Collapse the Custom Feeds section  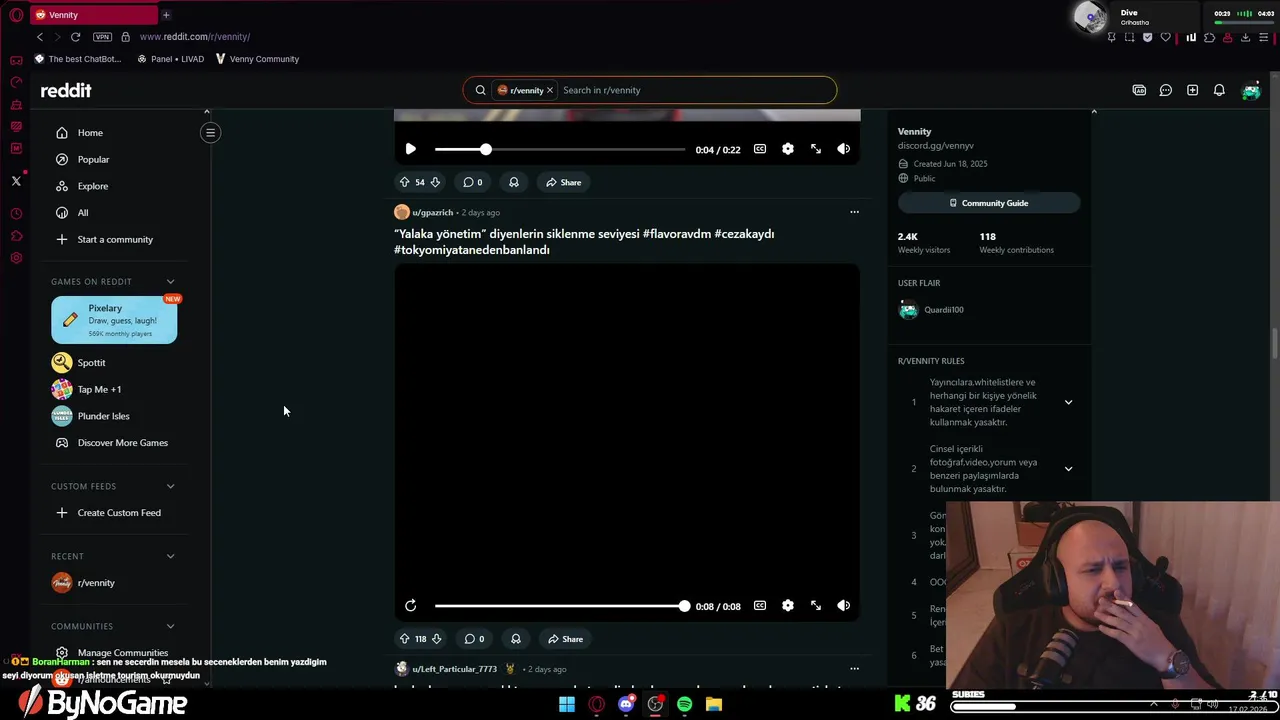(170, 486)
